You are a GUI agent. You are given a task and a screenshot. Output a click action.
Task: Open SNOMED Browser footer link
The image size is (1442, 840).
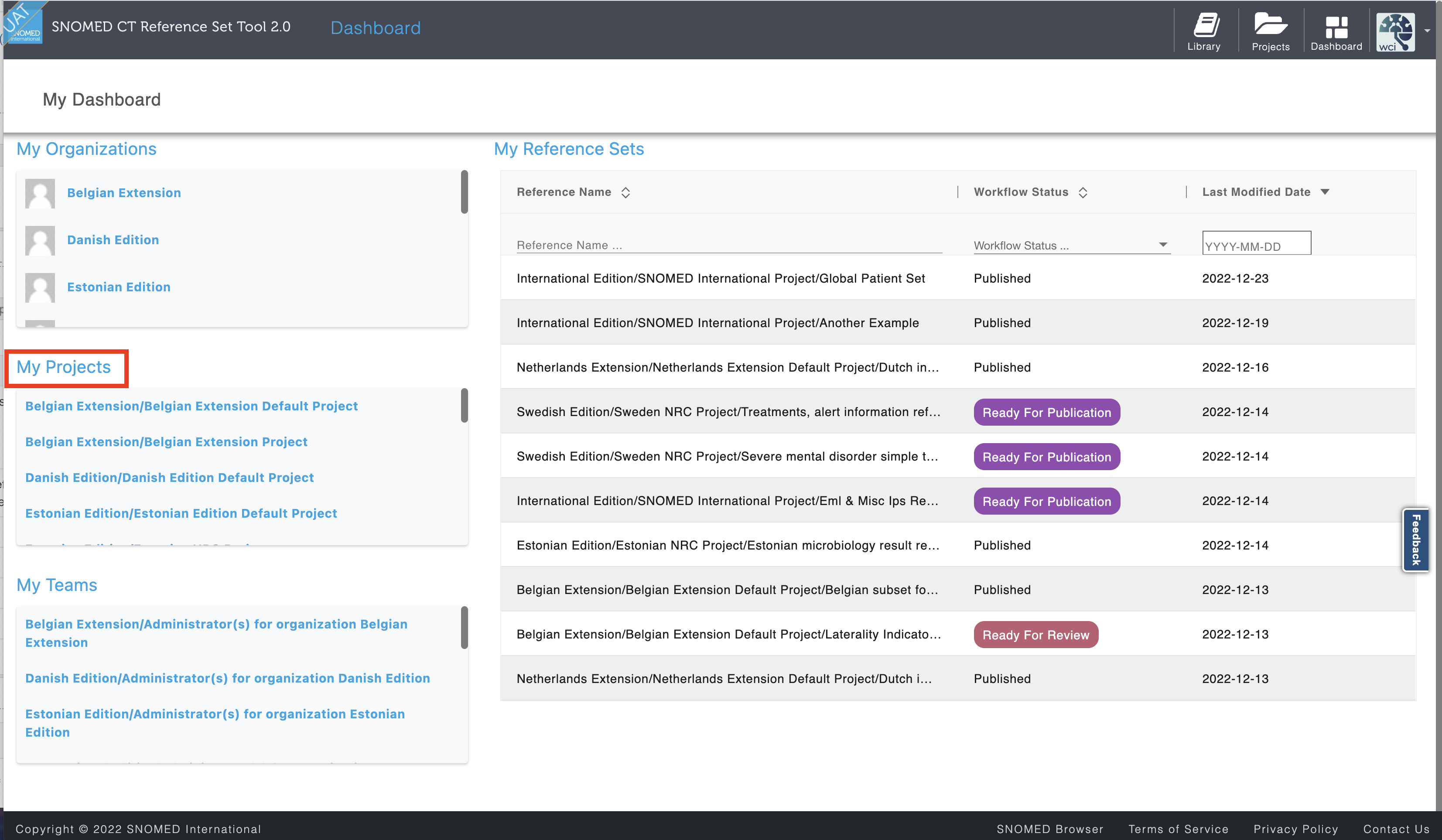1049,829
